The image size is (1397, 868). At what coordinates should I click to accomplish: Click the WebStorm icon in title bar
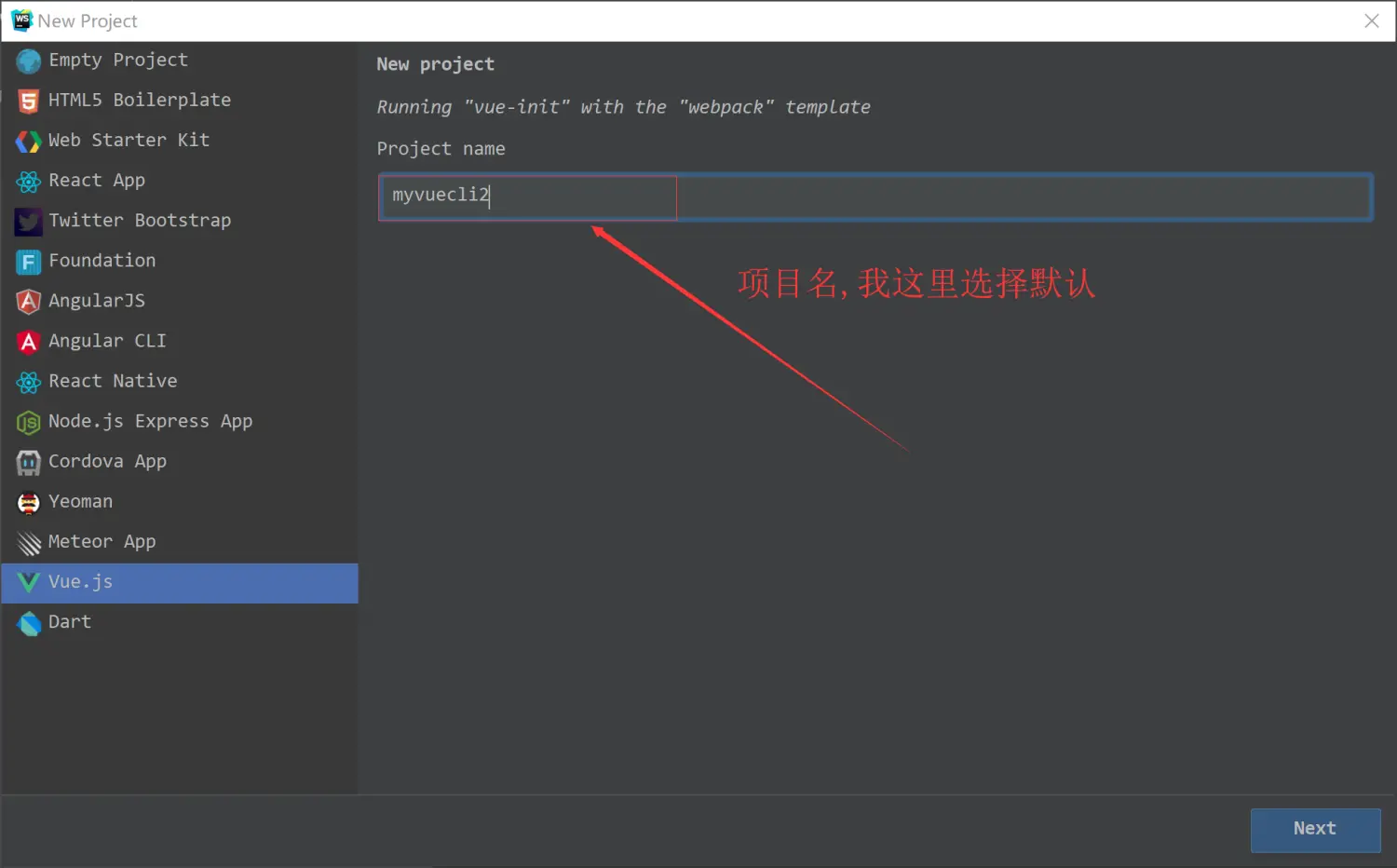pos(21,20)
